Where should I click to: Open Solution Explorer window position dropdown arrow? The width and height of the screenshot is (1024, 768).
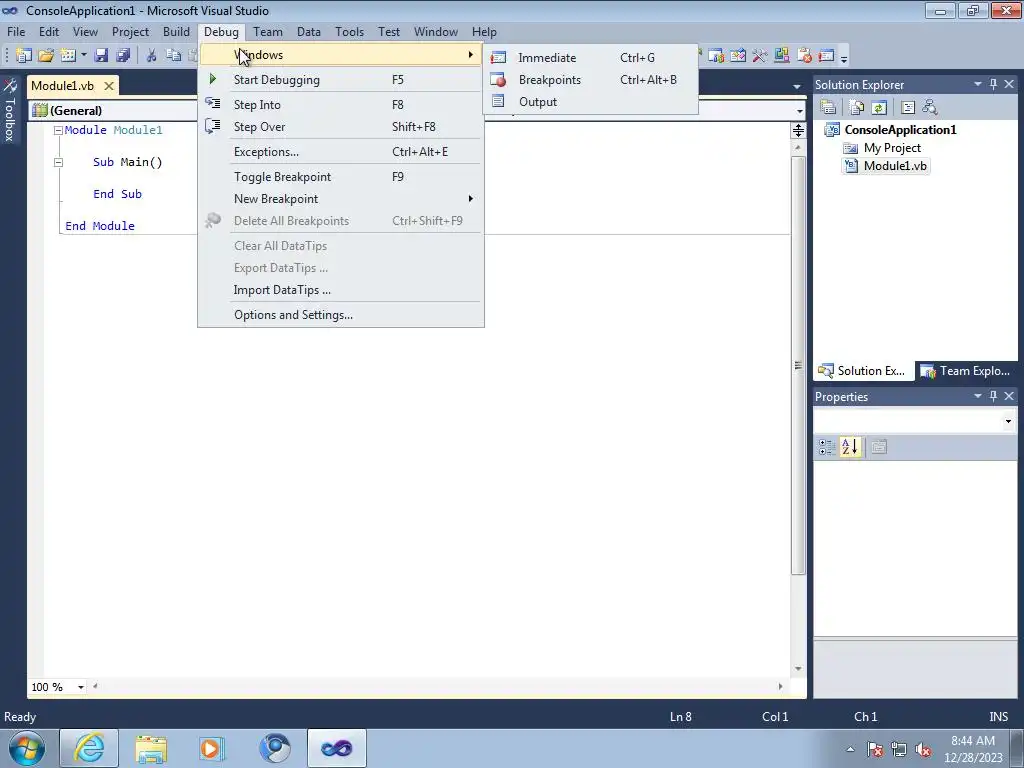[978, 84]
